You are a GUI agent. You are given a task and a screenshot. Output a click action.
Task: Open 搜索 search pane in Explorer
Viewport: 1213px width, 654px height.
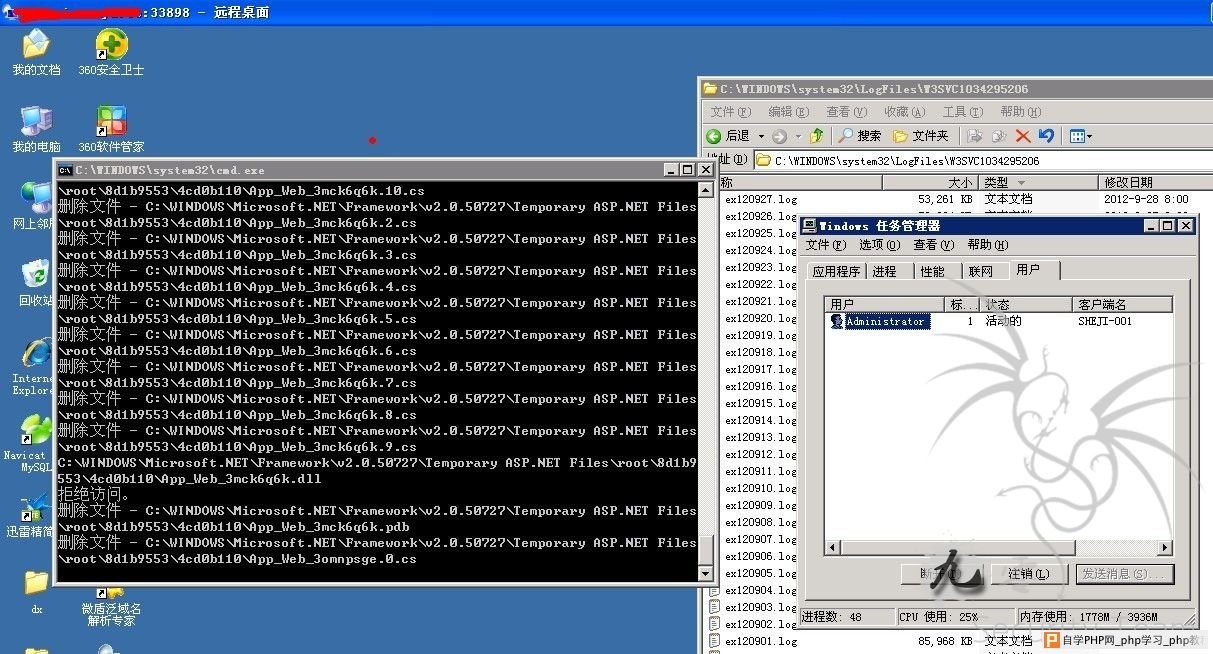(860, 136)
